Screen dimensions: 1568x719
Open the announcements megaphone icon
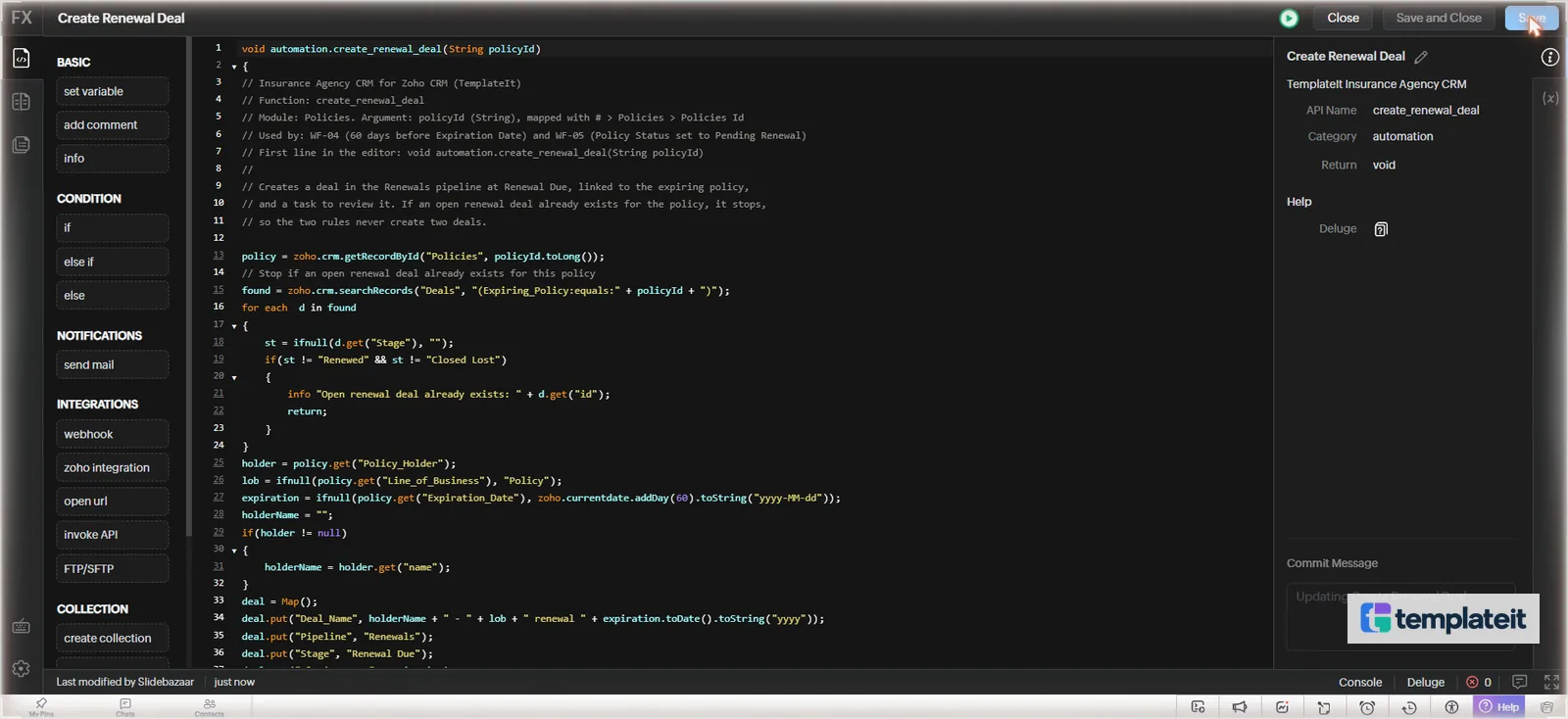[x=1240, y=707]
